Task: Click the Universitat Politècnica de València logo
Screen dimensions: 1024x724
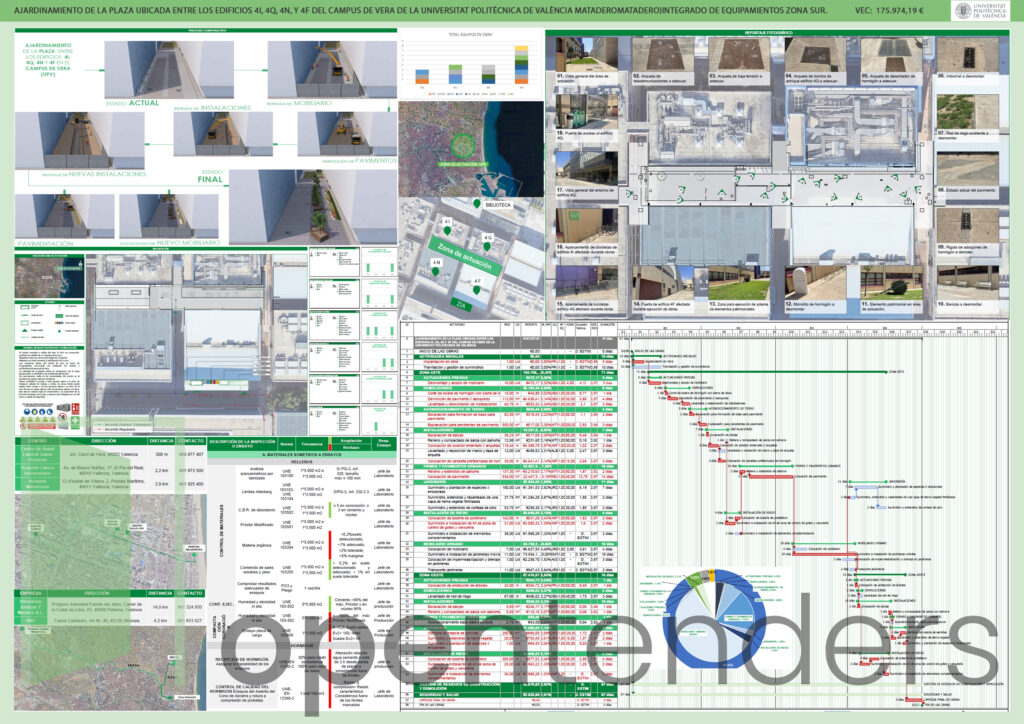Action: click(981, 10)
